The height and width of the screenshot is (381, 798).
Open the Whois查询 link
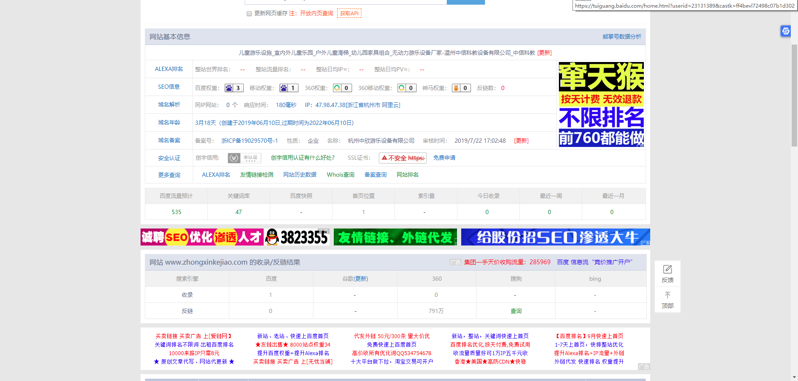340,174
